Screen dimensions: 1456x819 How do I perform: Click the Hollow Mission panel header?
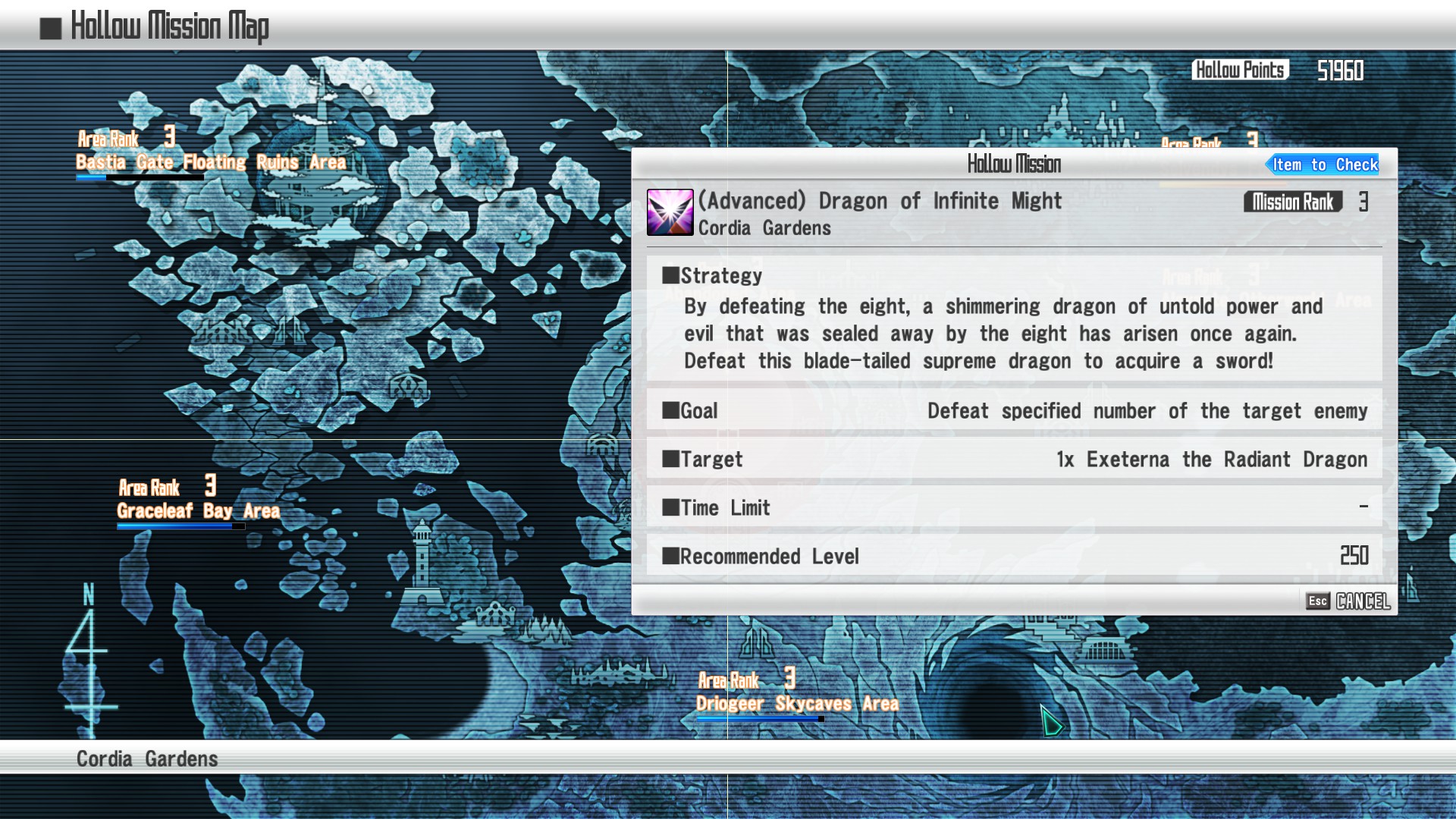coord(1013,164)
